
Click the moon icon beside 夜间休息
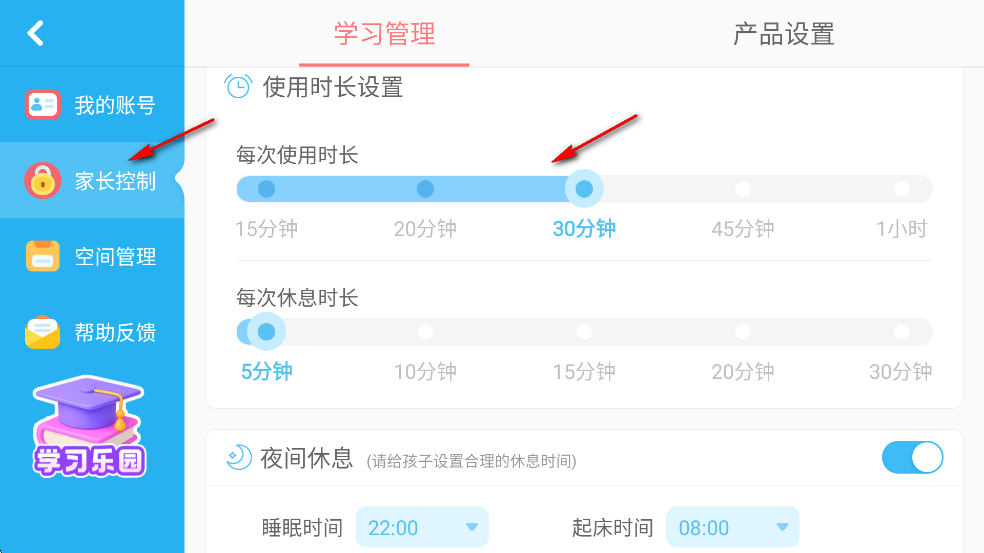(x=238, y=458)
